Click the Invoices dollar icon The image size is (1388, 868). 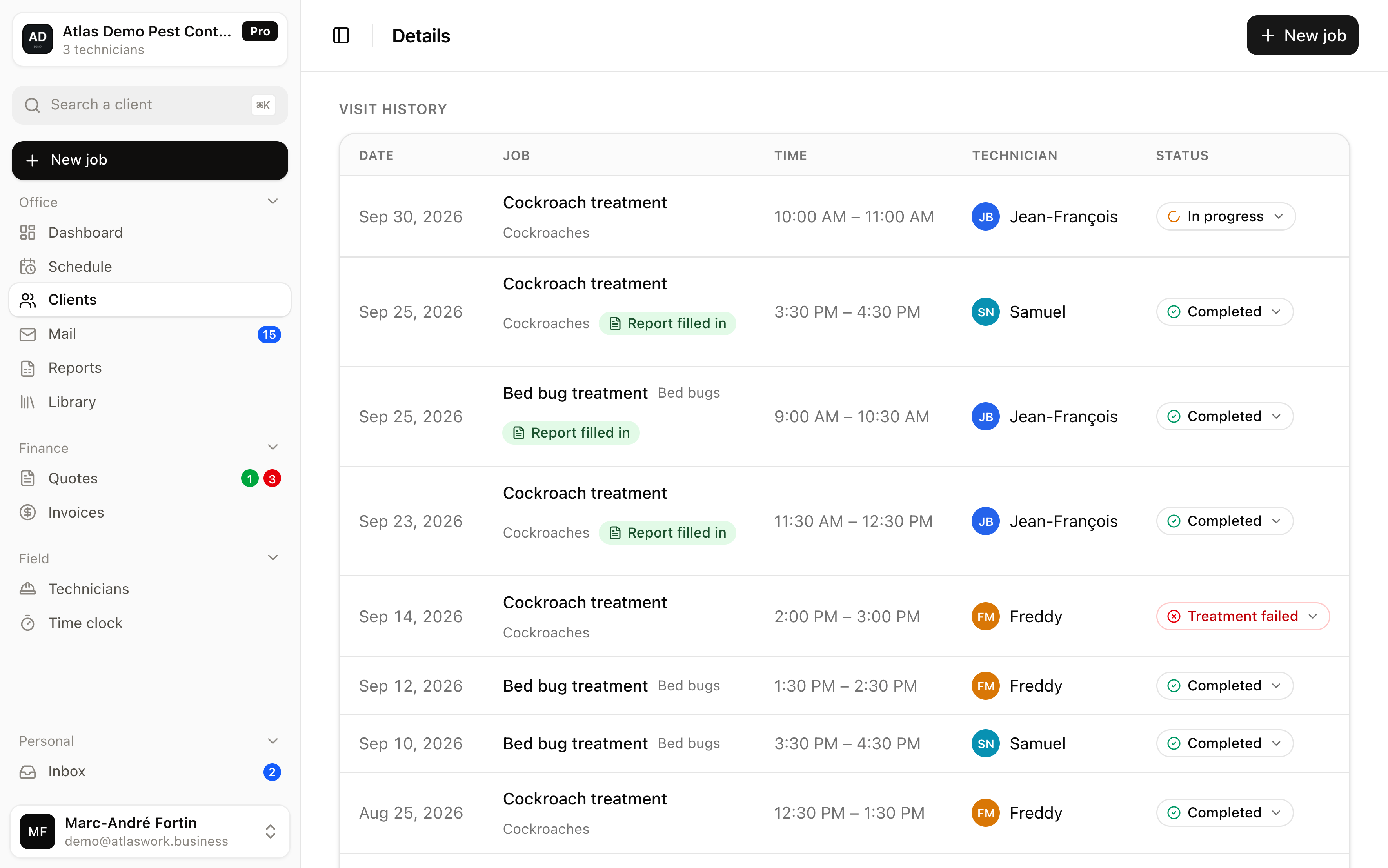click(x=27, y=512)
